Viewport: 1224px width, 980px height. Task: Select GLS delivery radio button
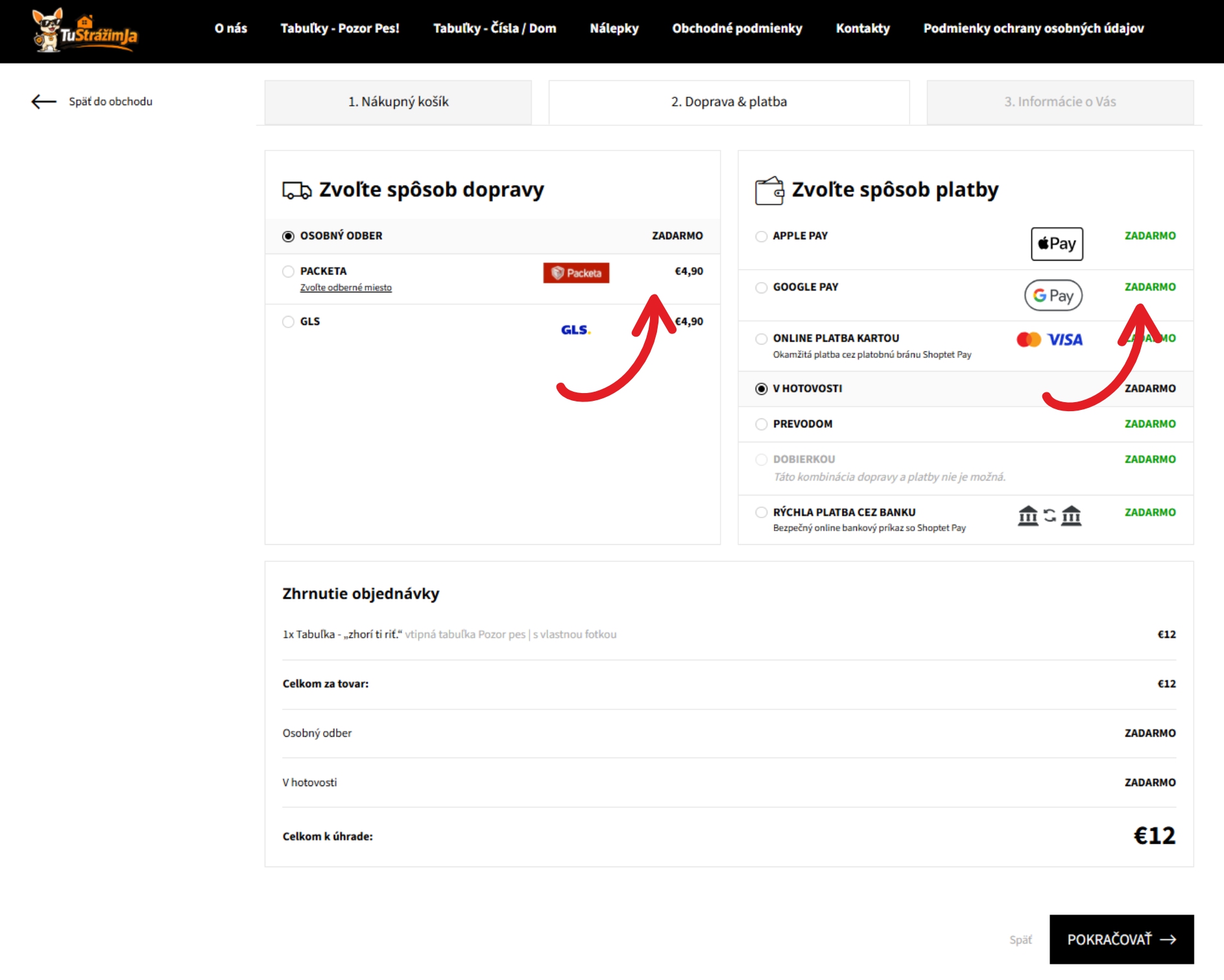[288, 322]
